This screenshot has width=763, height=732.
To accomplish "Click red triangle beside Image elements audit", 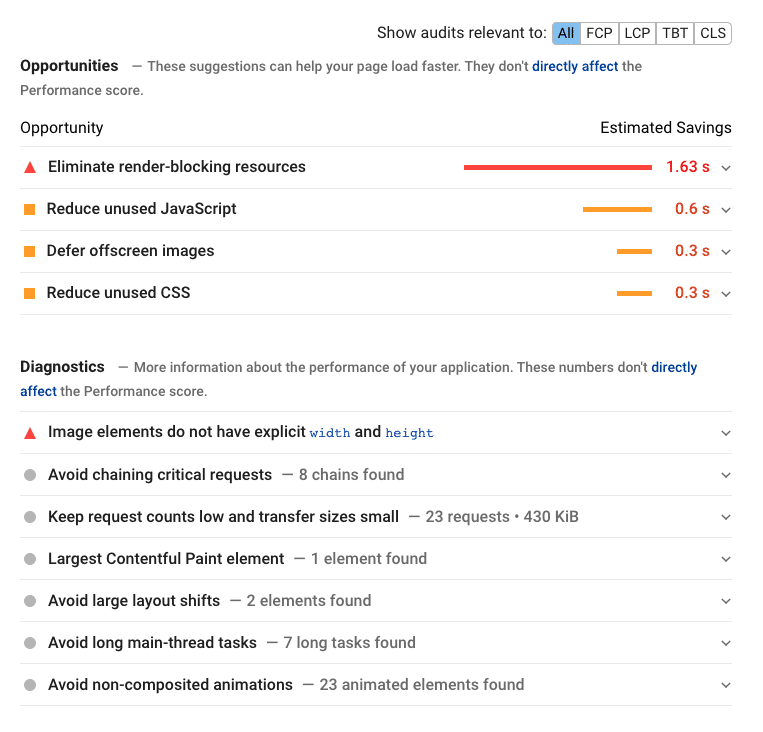I will 30,433.
